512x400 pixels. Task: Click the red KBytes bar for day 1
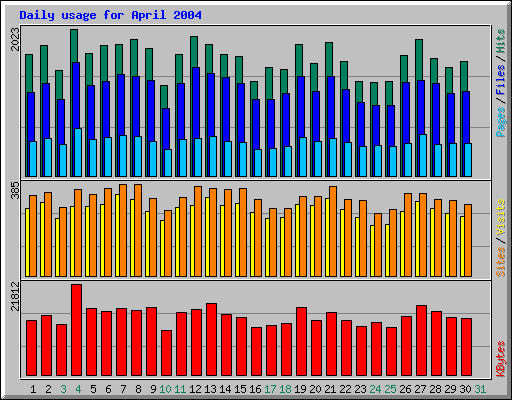[31, 348]
